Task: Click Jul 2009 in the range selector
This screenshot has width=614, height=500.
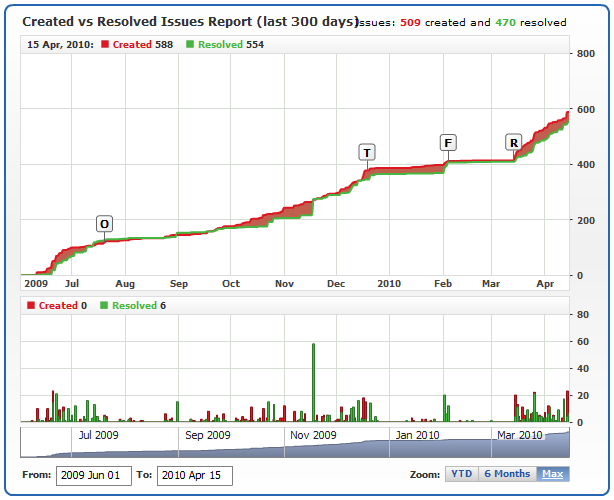Action: pos(98,435)
